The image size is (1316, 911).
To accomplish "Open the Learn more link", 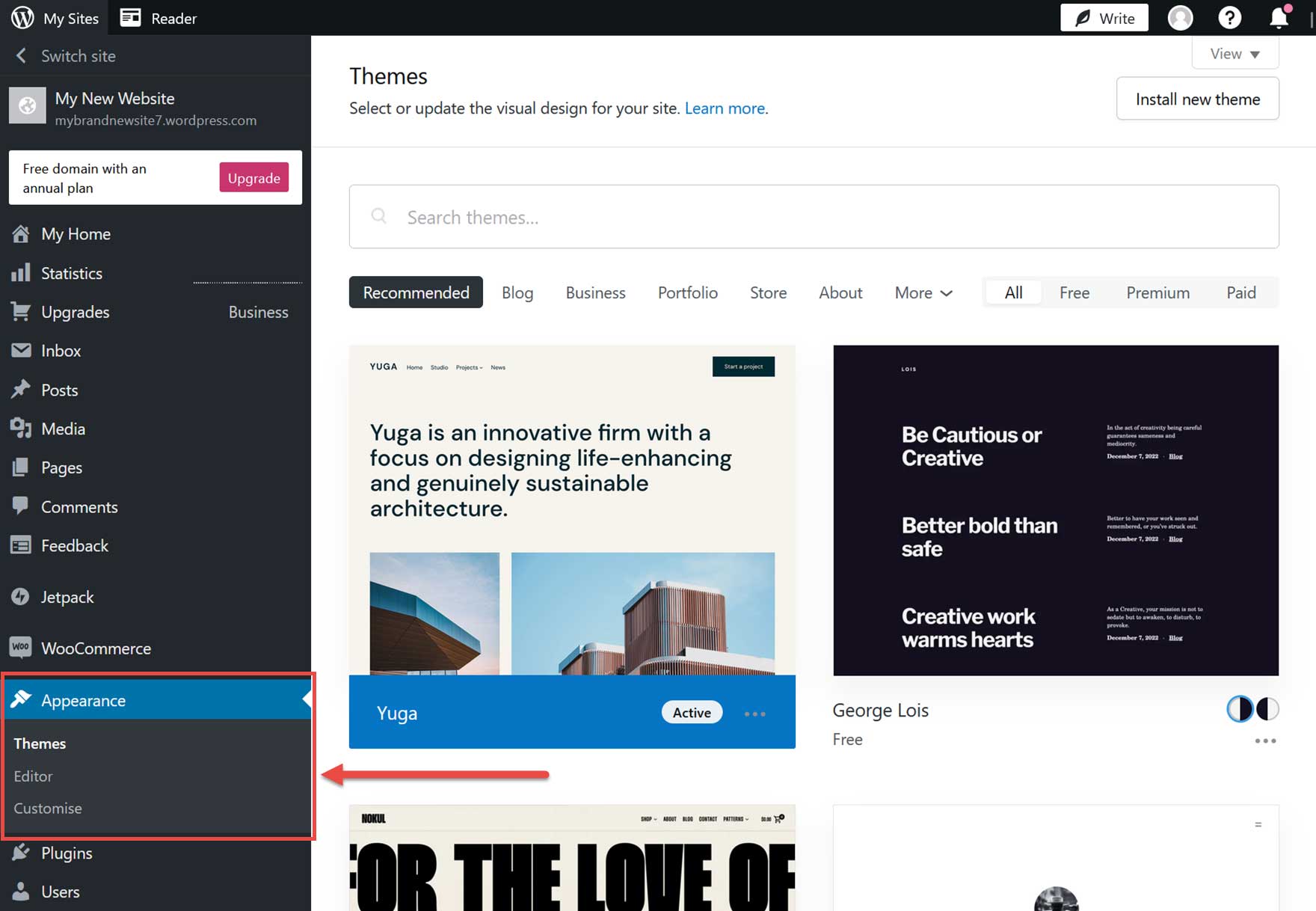I will click(725, 108).
